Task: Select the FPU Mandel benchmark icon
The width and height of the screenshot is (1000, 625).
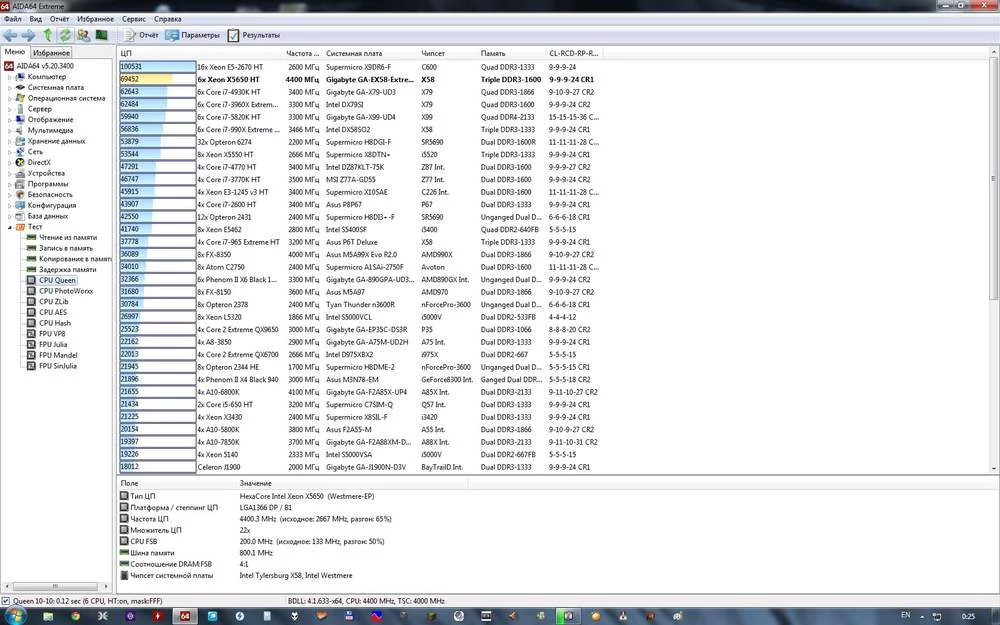Action: click(31, 355)
